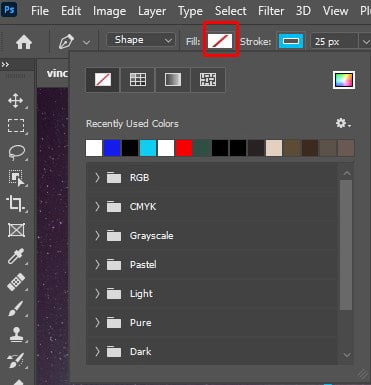Expand the Dark swatch group

pos(97,352)
